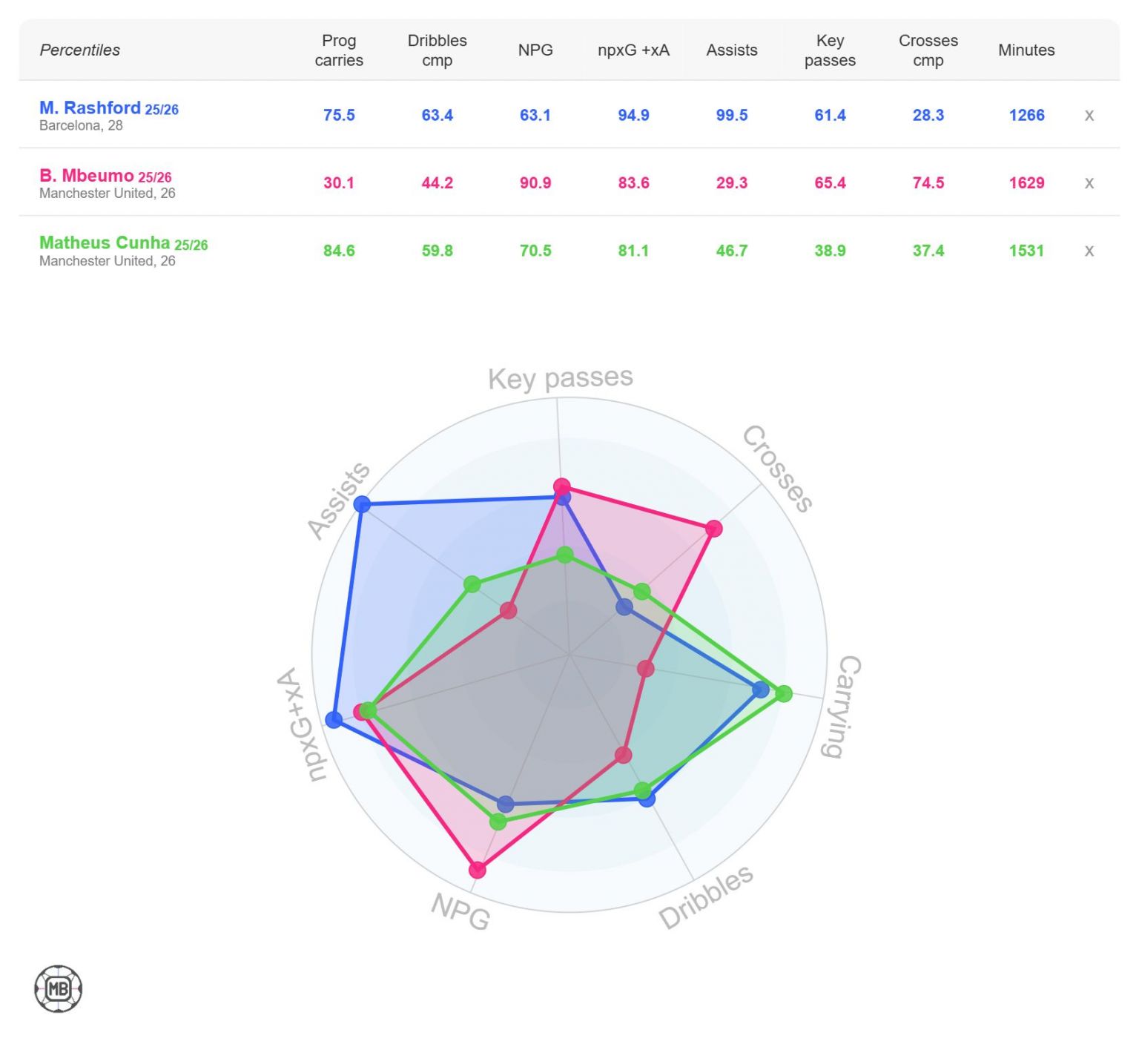Click Cunha's green Carrying point on radar
This screenshot has width=1139, height=1064.
(784, 694)
